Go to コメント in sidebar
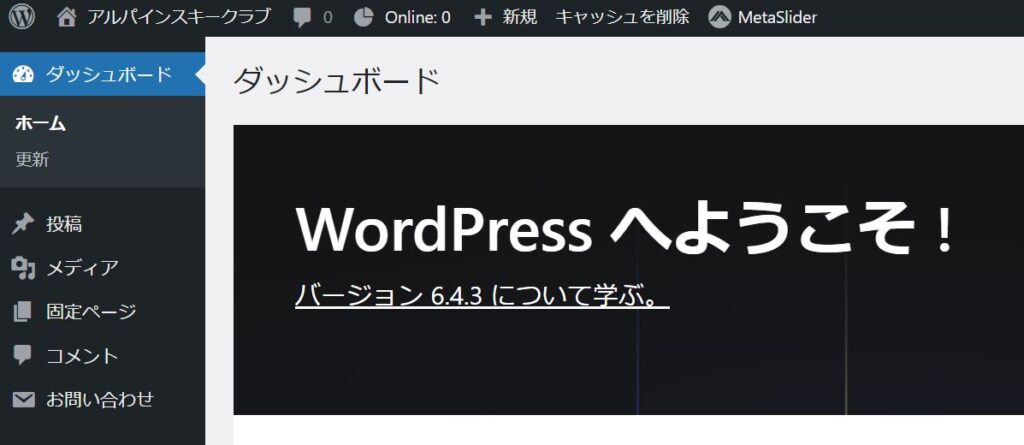Screen dimensions: 1024x445 82,355
